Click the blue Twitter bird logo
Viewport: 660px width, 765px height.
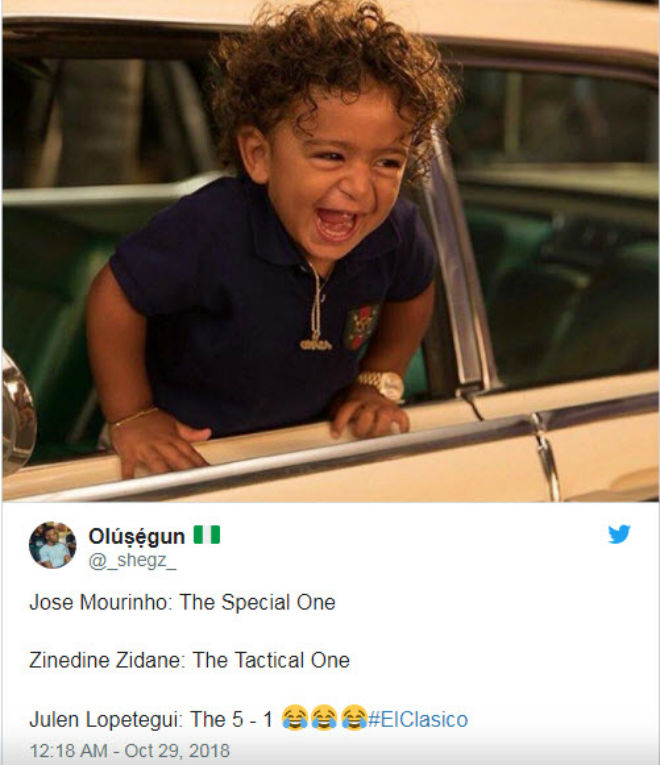point(619,534)
